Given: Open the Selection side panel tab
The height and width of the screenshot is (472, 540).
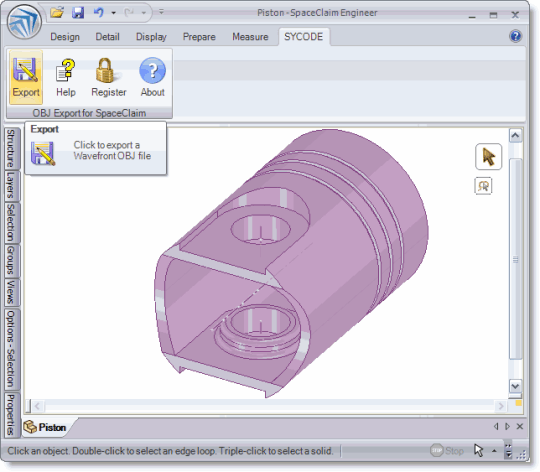Looking at the screenshot, I should (11, 223).
